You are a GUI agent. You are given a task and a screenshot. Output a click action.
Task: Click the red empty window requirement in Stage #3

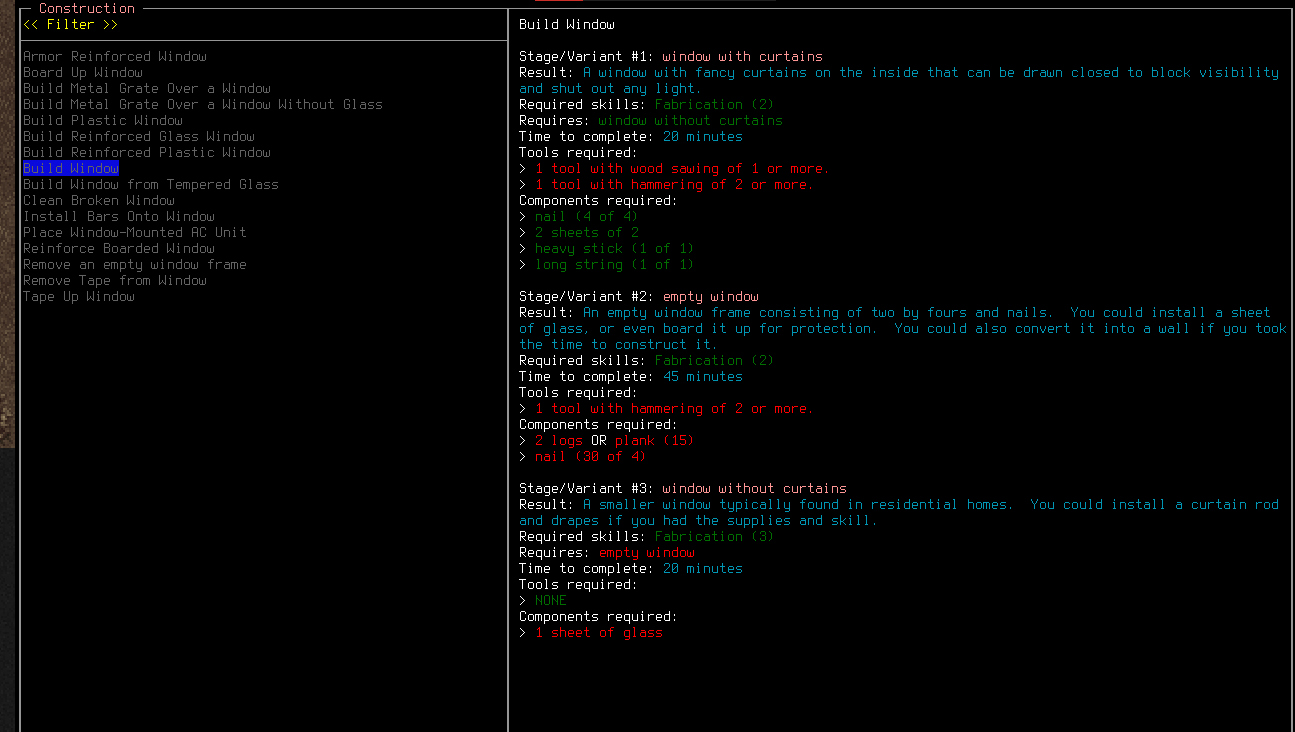tap(647, 552)
